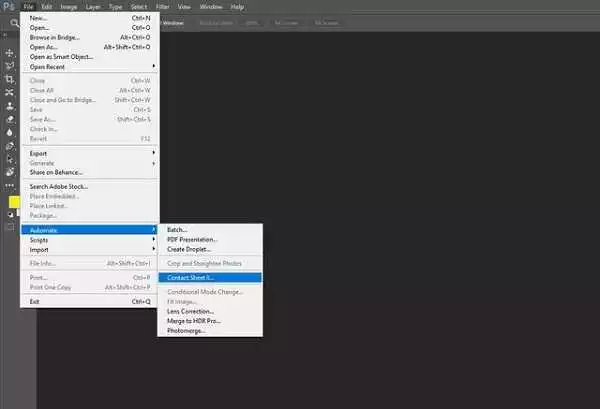The width and height of the screenshot is (600, 409).
Task: Choose Conditional Mode Change...
Action: tap(210, 292)
